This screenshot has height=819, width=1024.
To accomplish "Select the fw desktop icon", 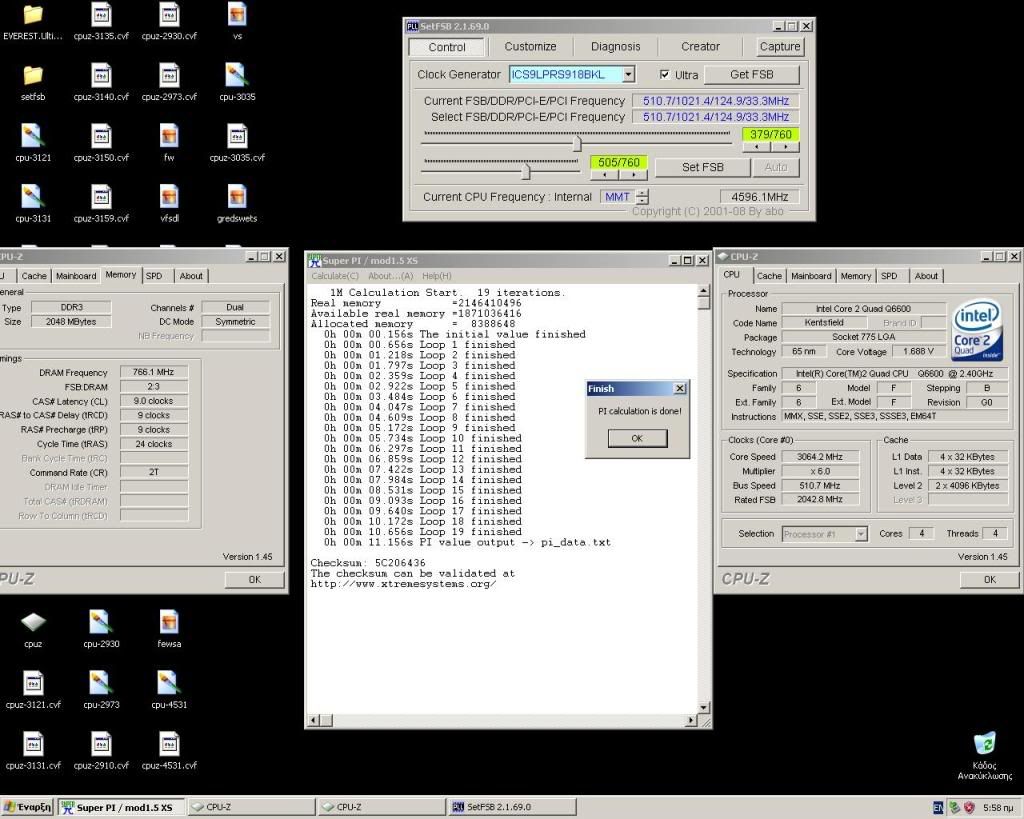I will pos(169,136).
